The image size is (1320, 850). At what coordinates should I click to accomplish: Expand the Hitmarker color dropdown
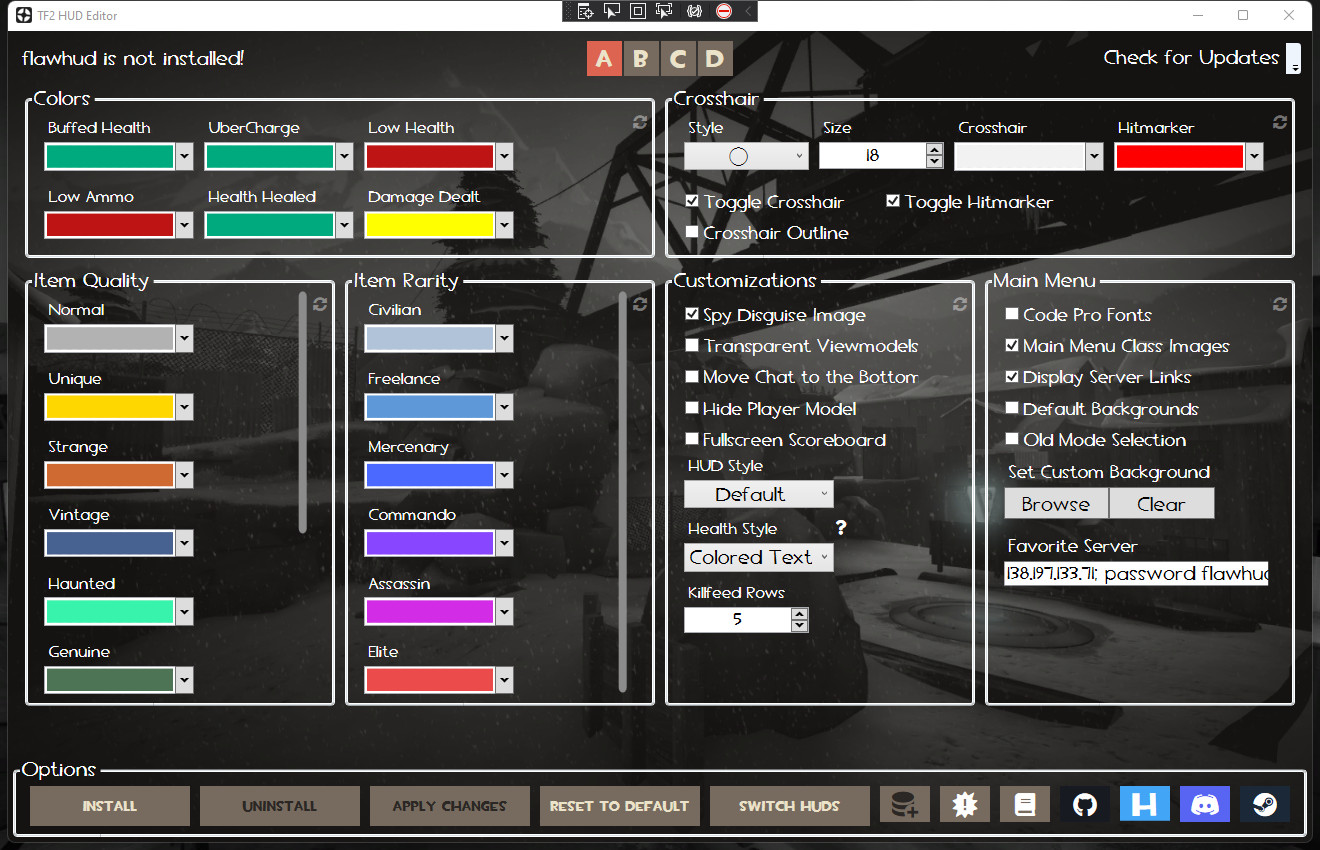click(x=1253, y=156)
